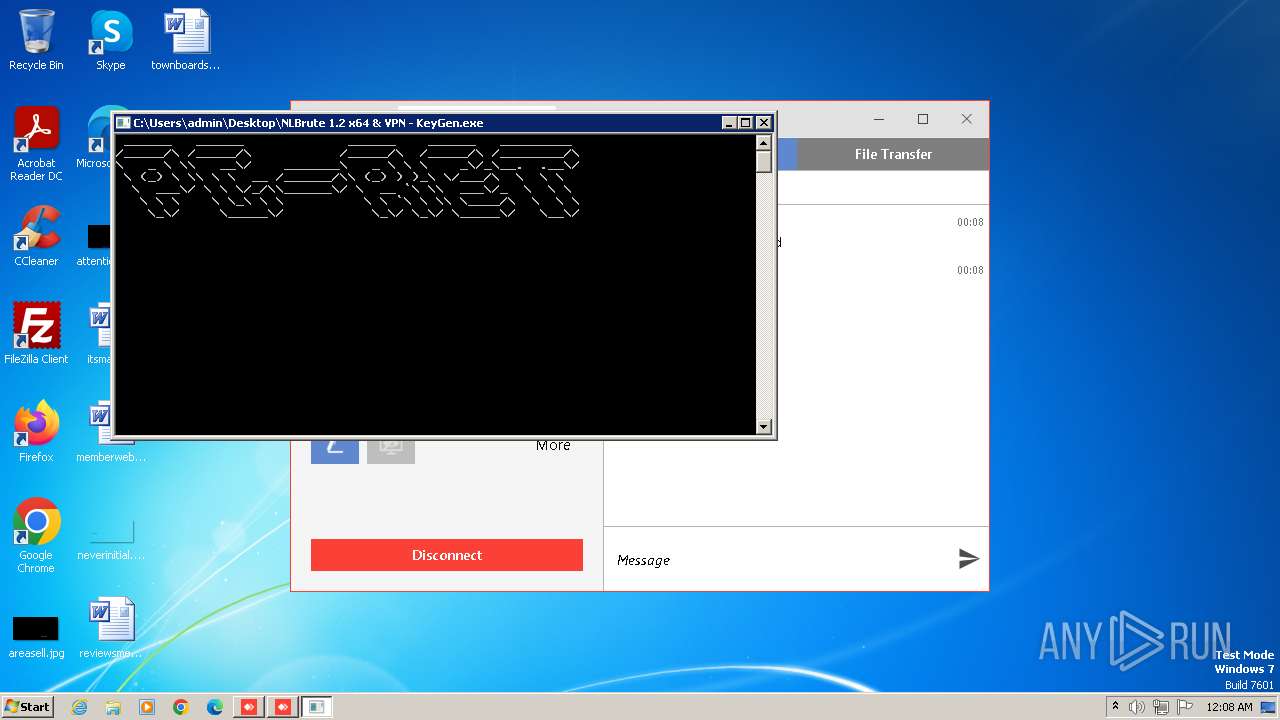1280x720 pixels.
Task: Open Google Chrome desktop shortcut
Action: [36, 535]
